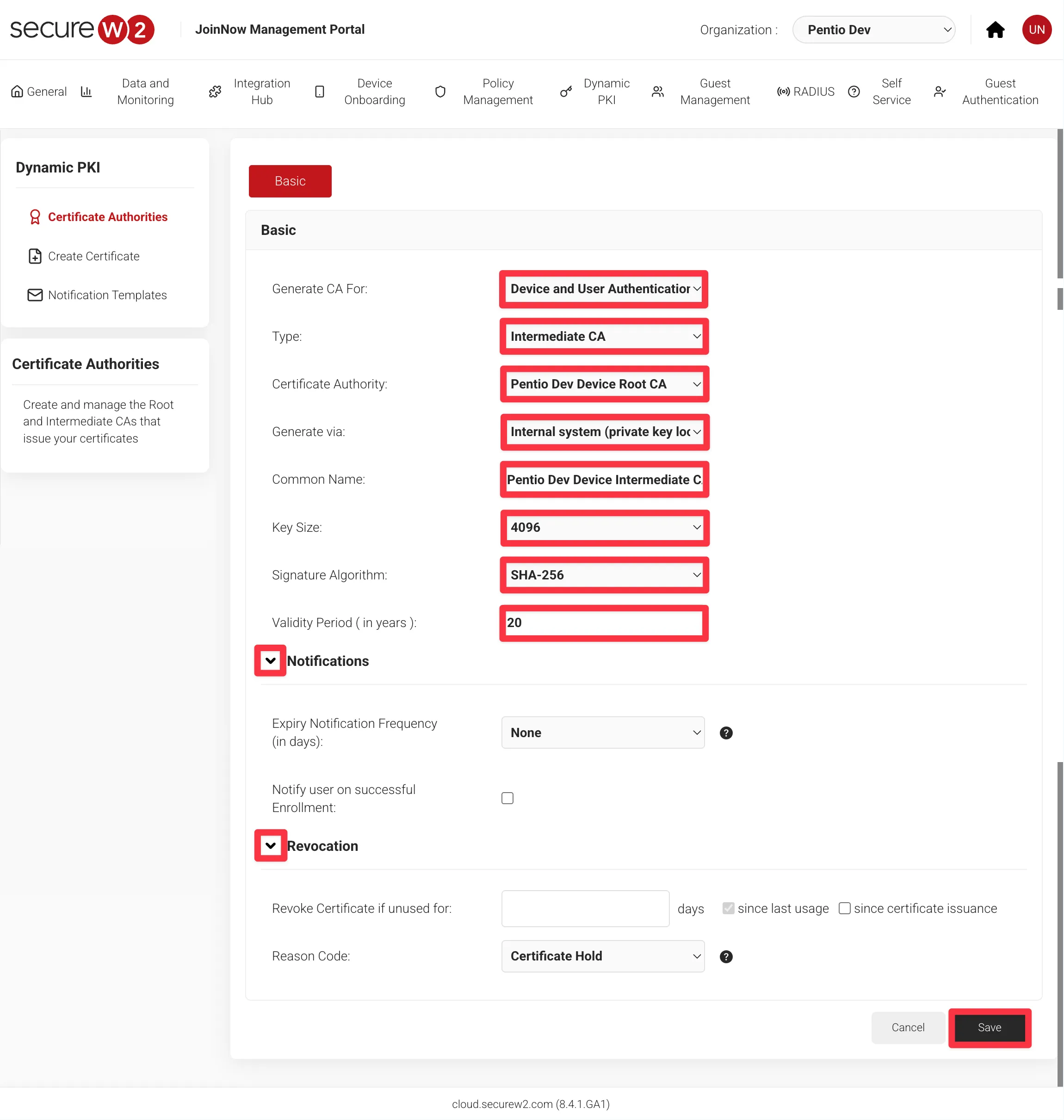Screen dimensions: 1064x1120
Task: Click the Policy Management shield icon
Action: pos(440,91)
